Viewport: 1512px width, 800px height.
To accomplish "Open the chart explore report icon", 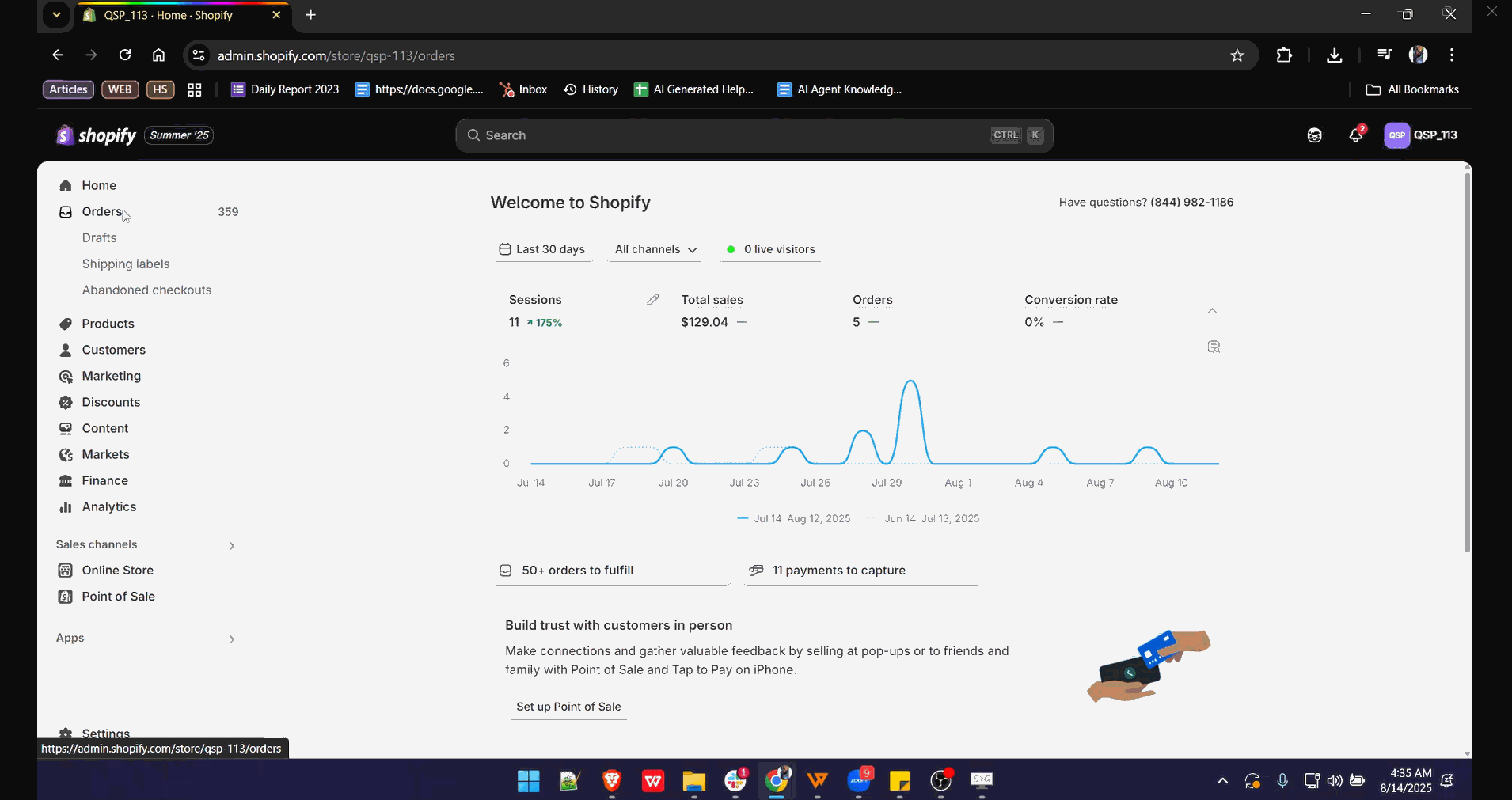I will tap(1213, 347).
